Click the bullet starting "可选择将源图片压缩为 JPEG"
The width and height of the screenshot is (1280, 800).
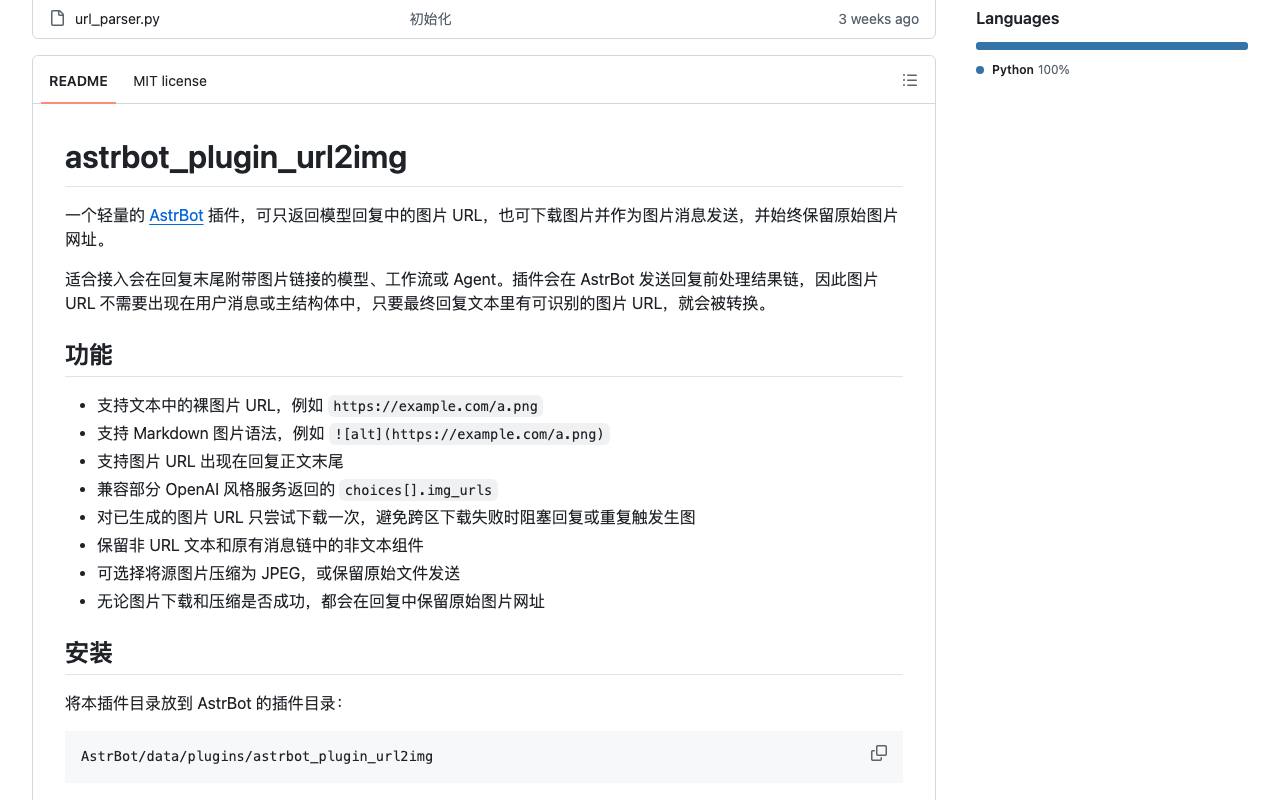[279, 573]
